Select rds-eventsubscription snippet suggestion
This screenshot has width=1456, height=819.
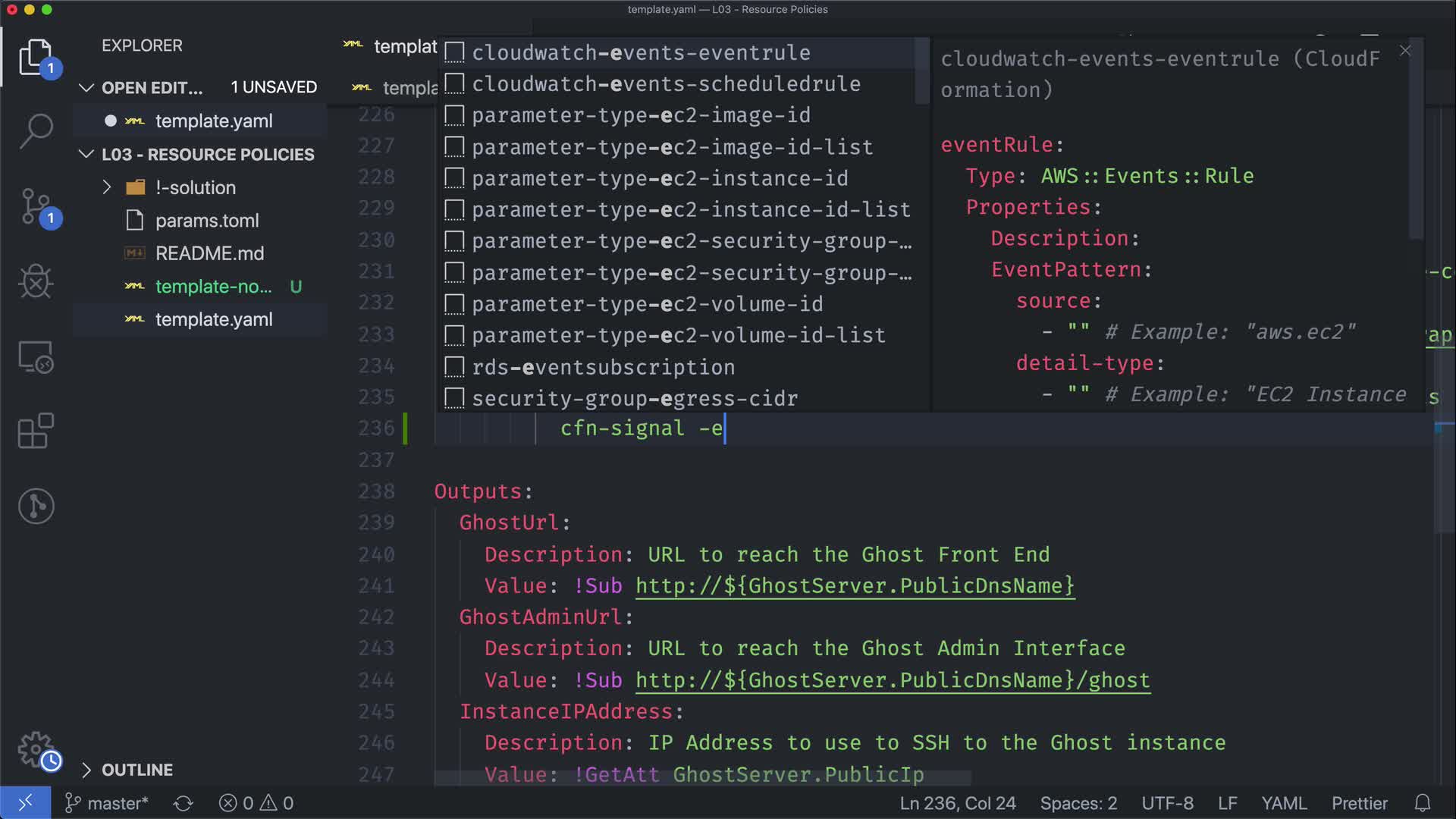[603, 367]
